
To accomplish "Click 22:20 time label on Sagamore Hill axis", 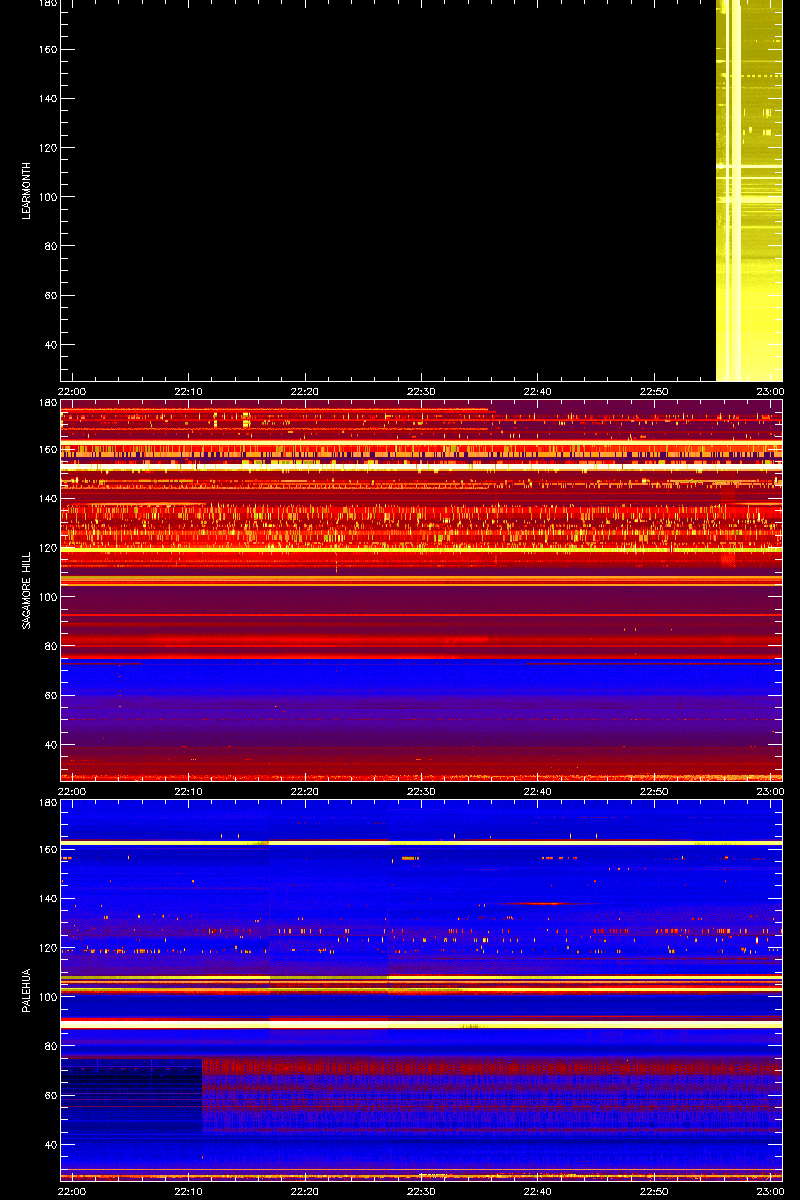I will pos(305,791).
